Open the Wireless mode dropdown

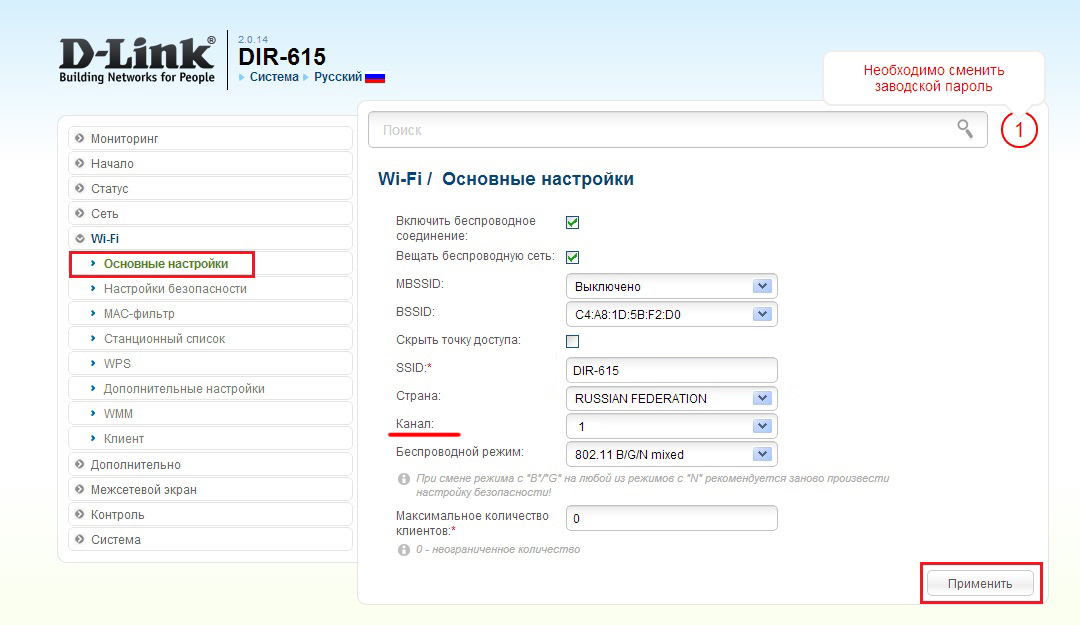click(x=672, y=454)
